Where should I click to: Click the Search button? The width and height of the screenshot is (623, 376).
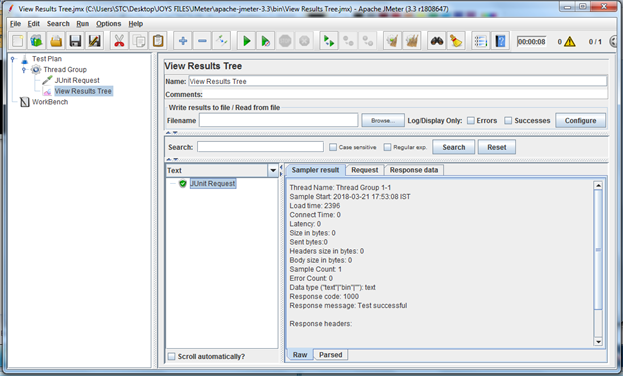coord(454,147)
